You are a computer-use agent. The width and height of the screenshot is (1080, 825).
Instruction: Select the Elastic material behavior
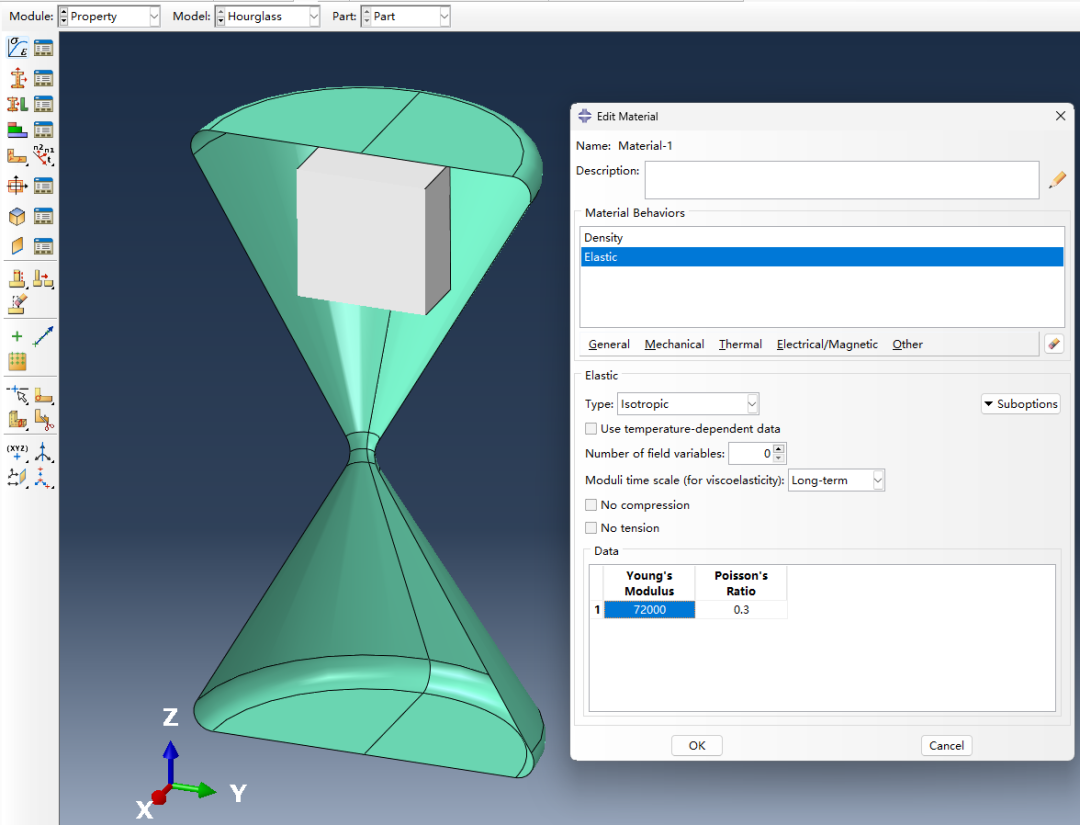822,257
